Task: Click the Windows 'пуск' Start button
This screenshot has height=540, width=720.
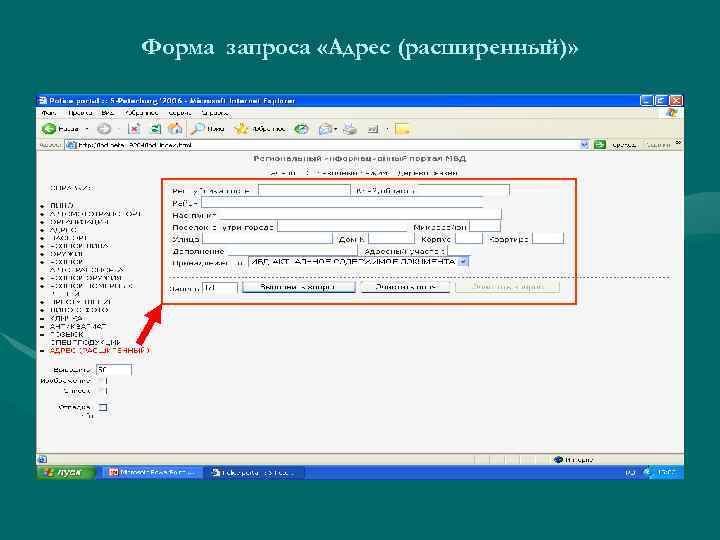Action: tap(66, 472)
